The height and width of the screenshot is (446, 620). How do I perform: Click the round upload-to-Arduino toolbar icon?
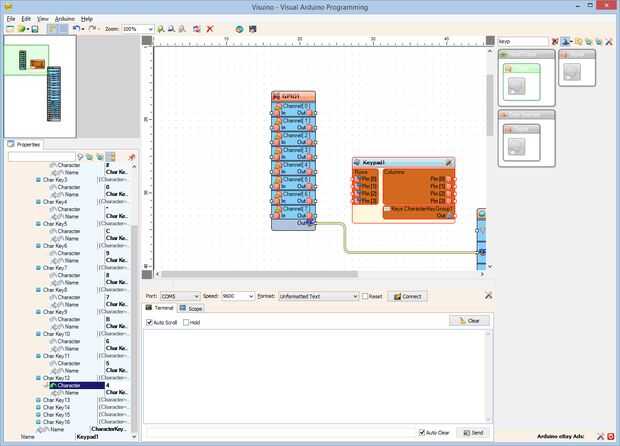coord(239,29)
